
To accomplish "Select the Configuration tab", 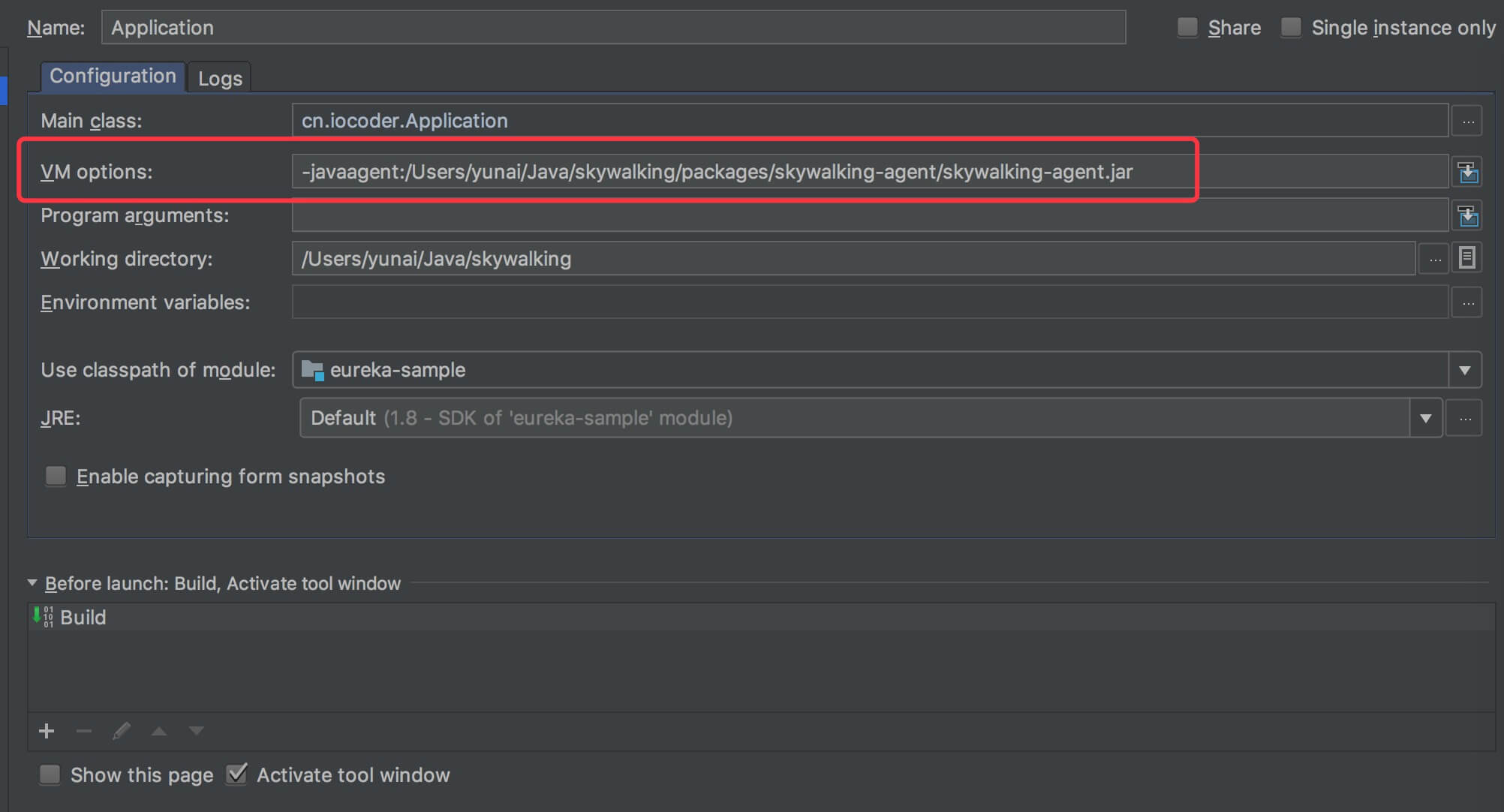I will [x=113, y=77].
